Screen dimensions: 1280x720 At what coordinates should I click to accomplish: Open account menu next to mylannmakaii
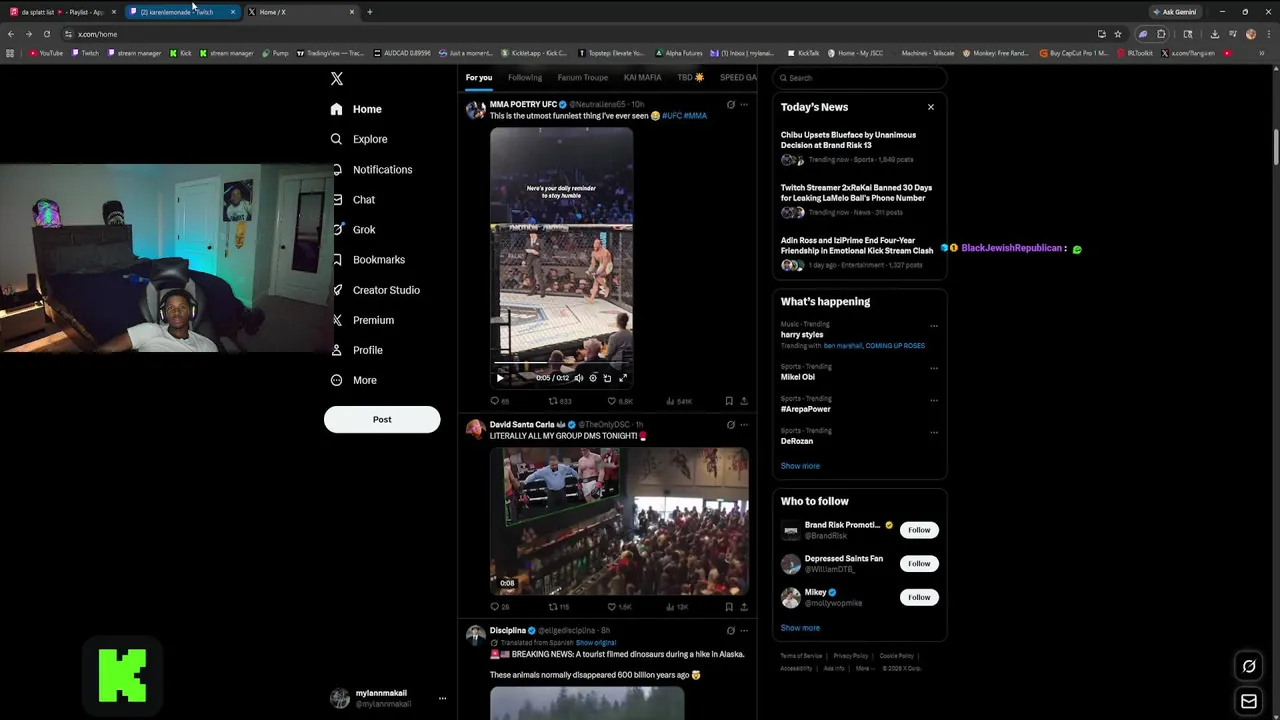pyautogui.click(x=442, y=698)
